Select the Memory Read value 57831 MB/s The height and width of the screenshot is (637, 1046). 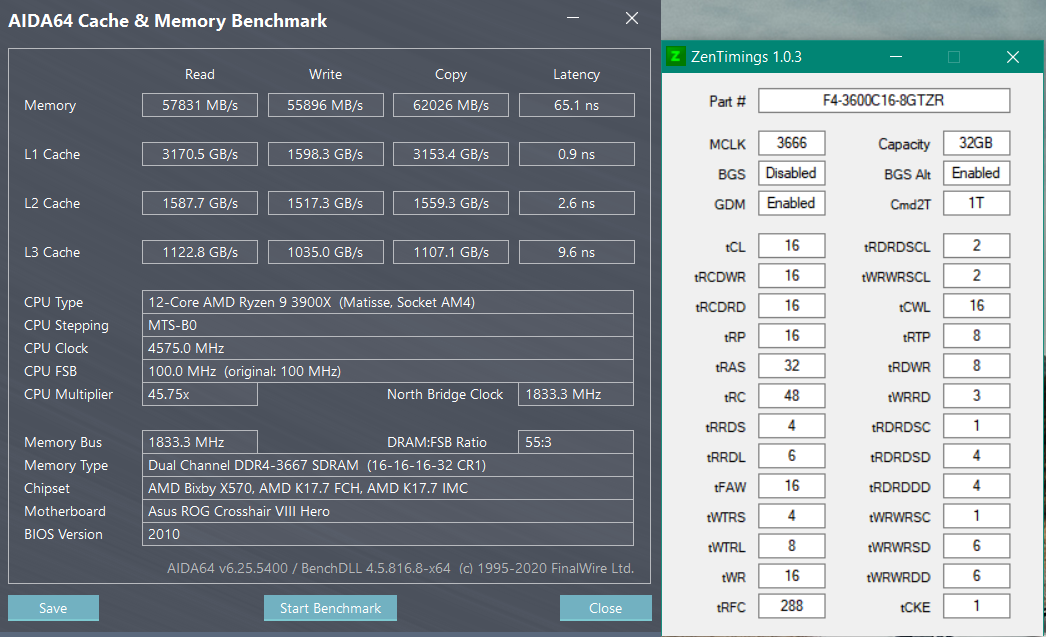point(199,105)
